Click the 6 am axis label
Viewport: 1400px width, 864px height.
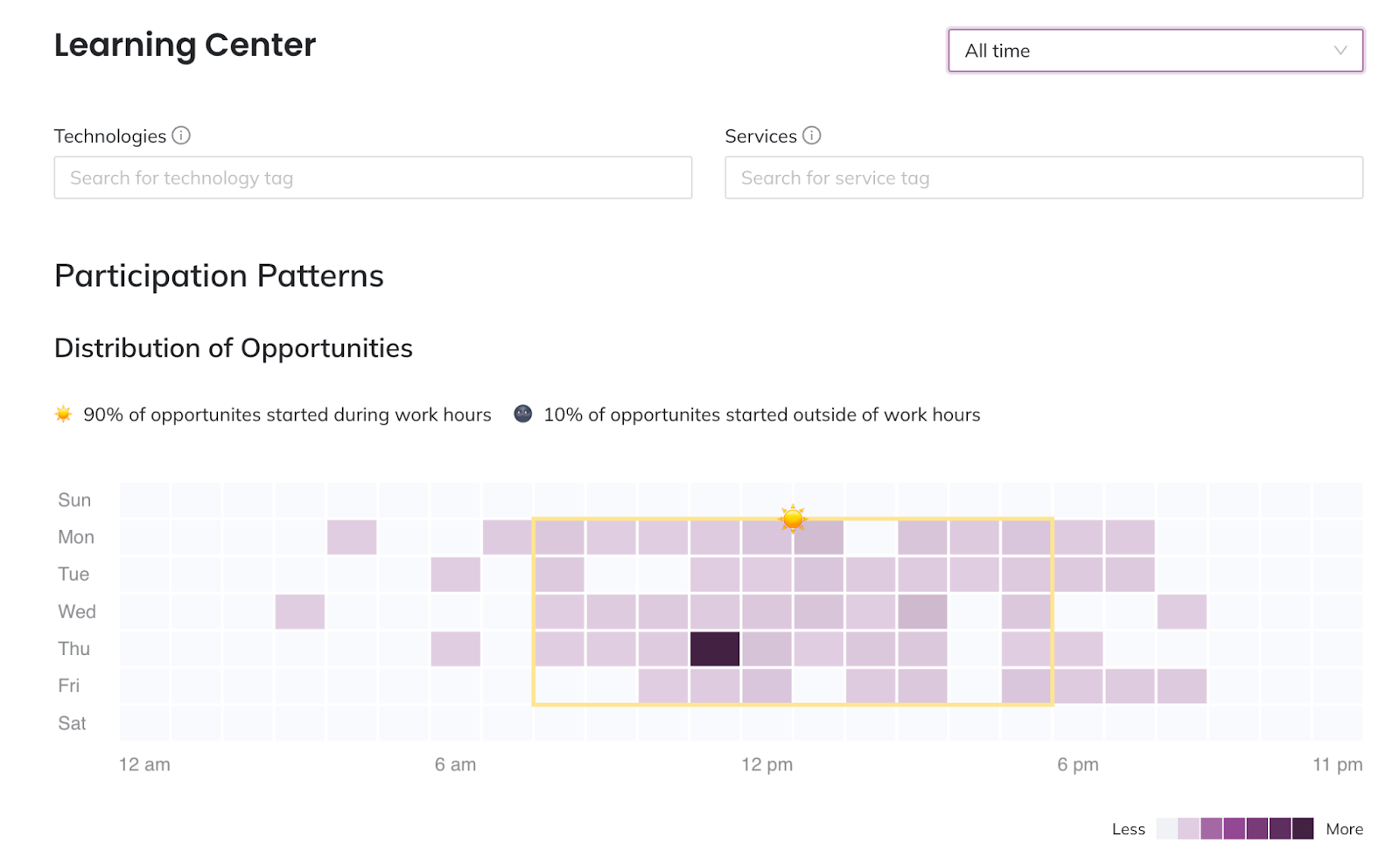(x=456, y=764)
